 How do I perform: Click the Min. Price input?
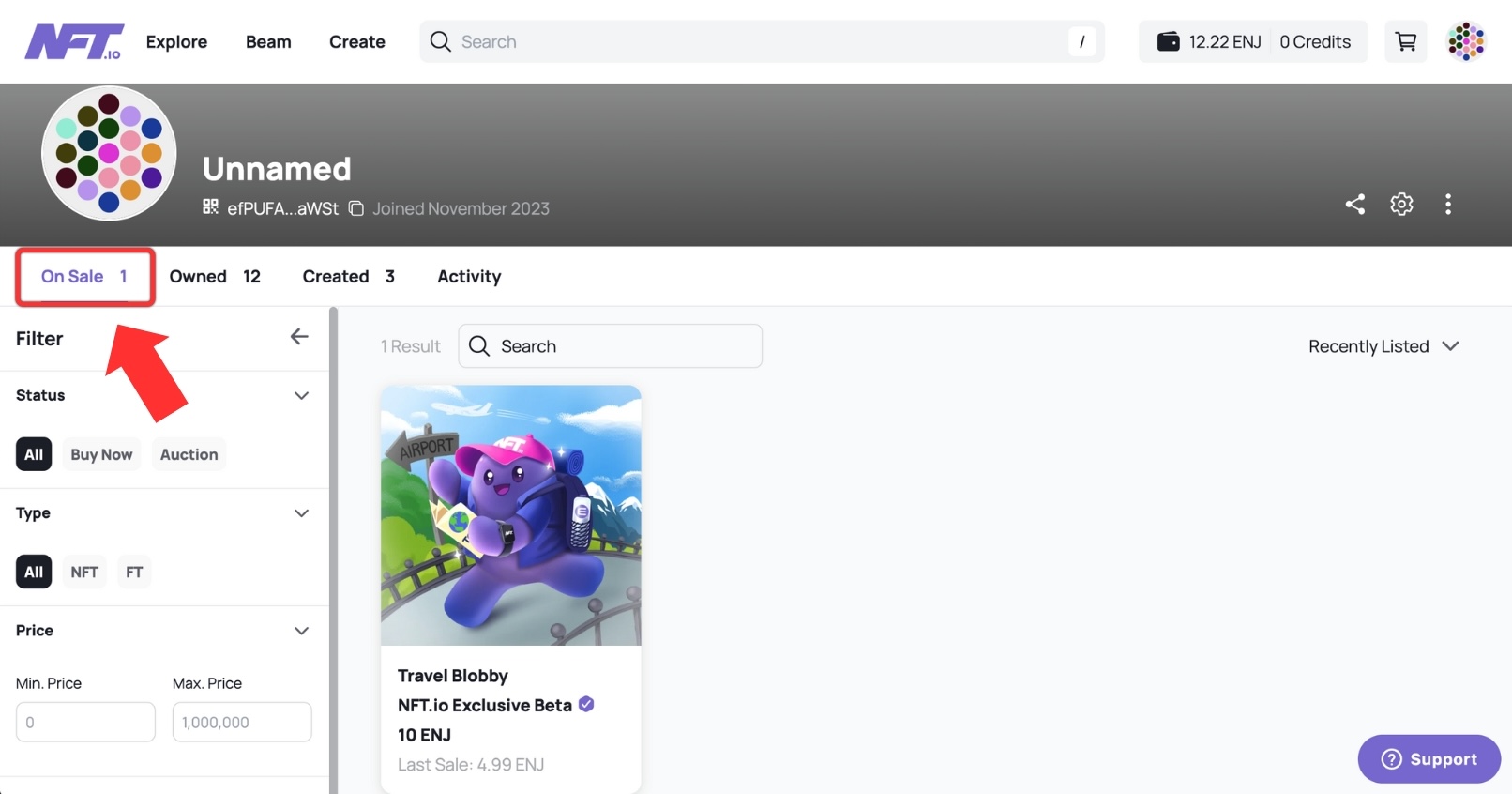click(85, 722)
